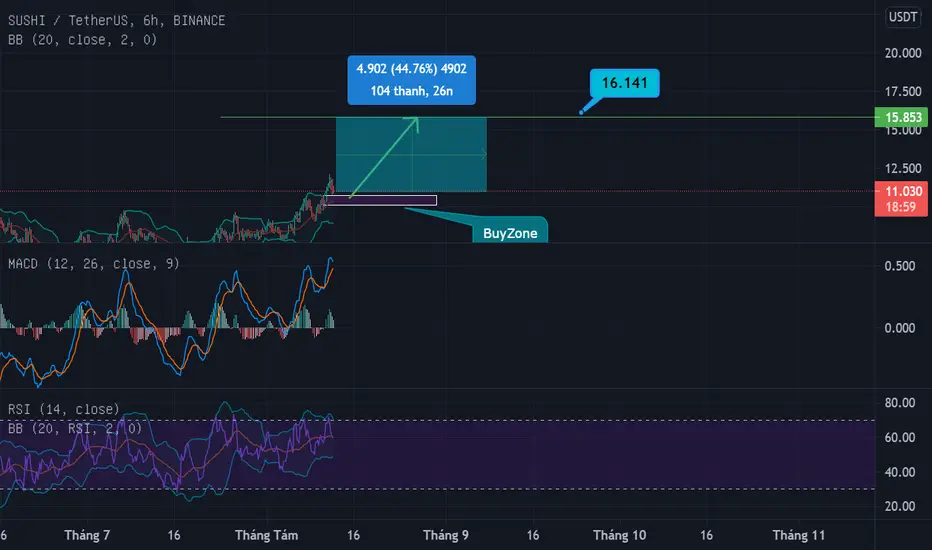Click the 0.500 MACD axis value

[899, 266]
